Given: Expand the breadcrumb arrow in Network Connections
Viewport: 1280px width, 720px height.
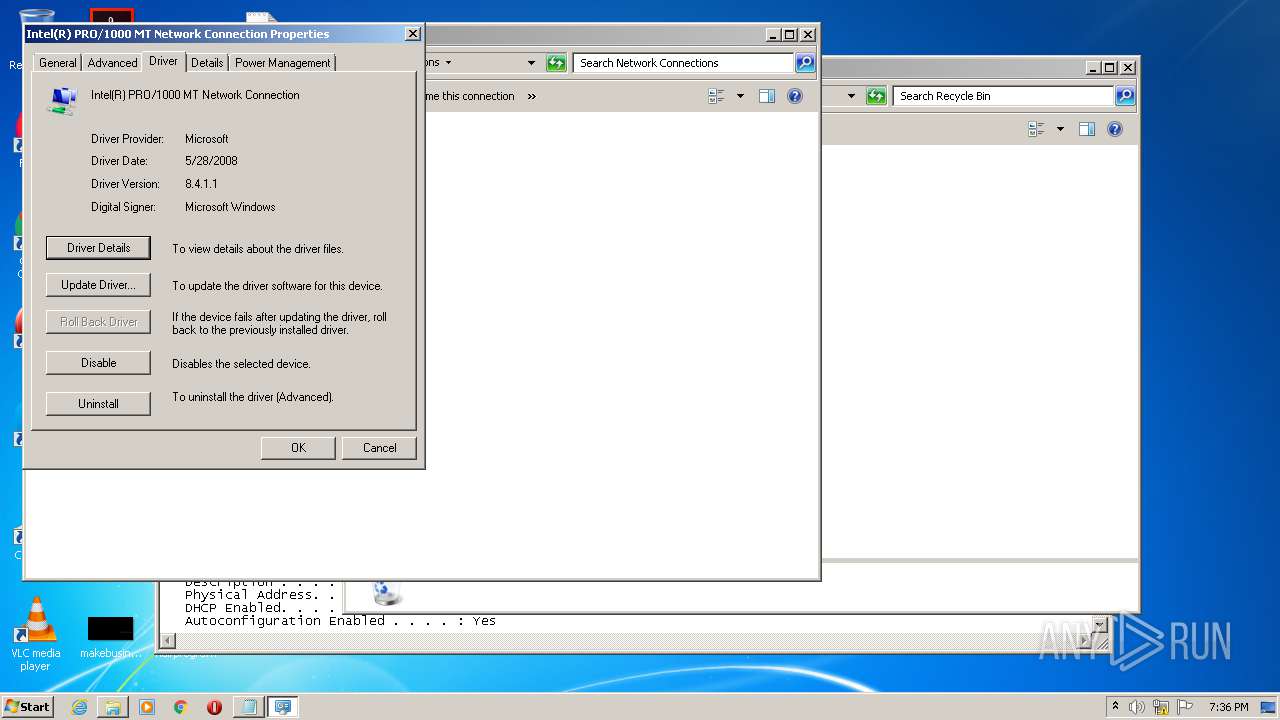Looking at the screenshot, I should [448, 63].
